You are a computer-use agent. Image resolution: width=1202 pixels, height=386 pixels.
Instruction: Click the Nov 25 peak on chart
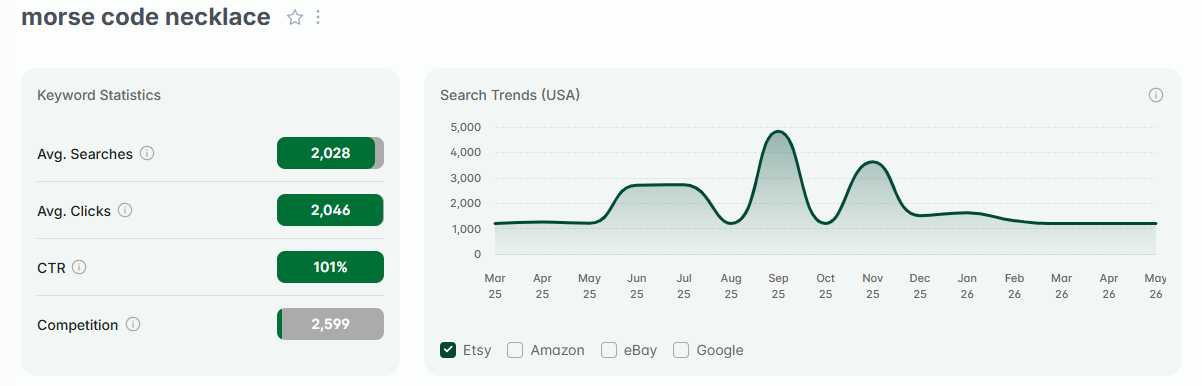tap(872, 162)
